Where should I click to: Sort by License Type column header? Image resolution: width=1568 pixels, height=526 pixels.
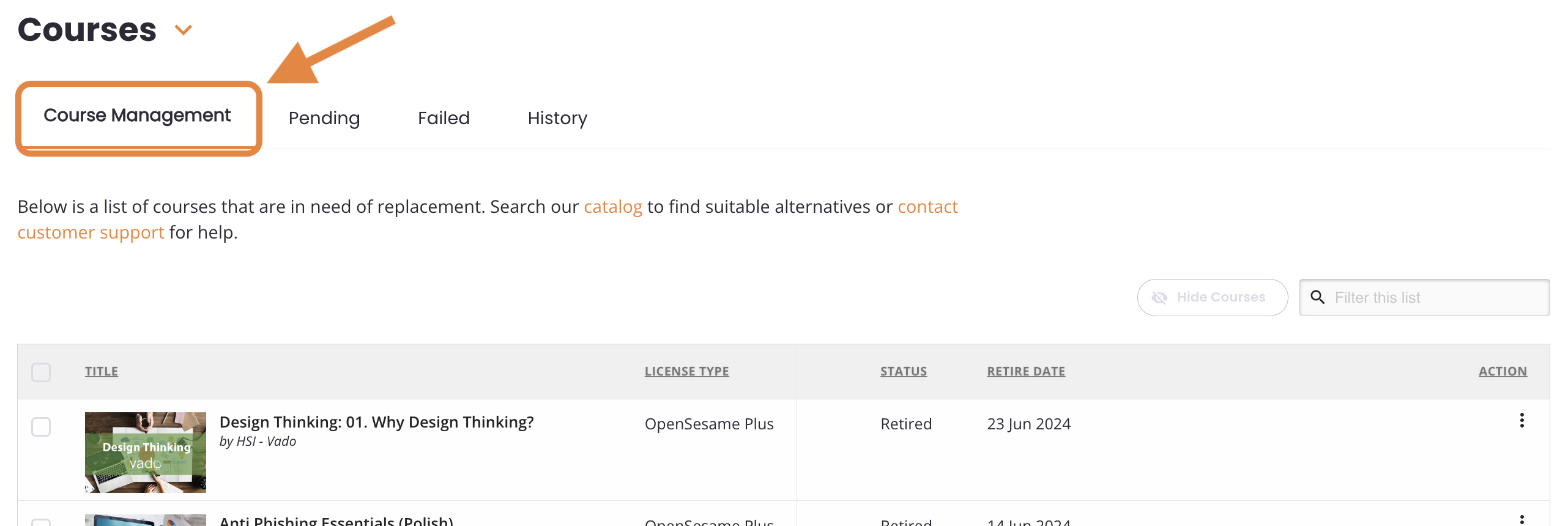(x=686, y=371)
